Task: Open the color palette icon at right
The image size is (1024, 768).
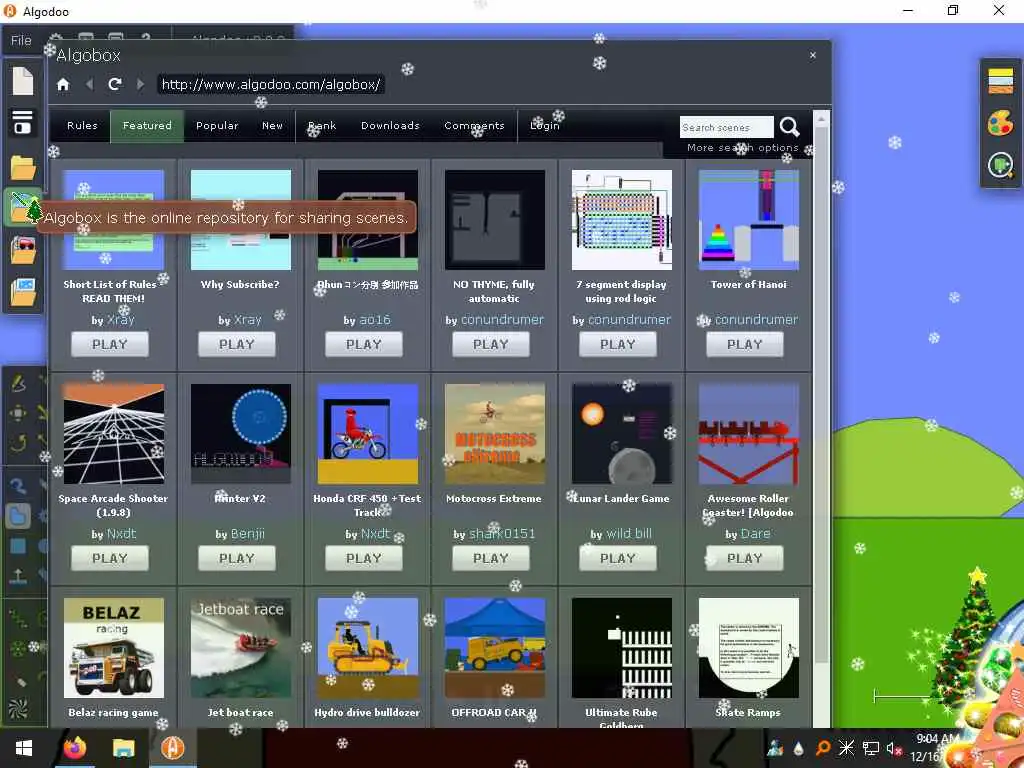Action: pyautogui.click(x=1000, y=123)
